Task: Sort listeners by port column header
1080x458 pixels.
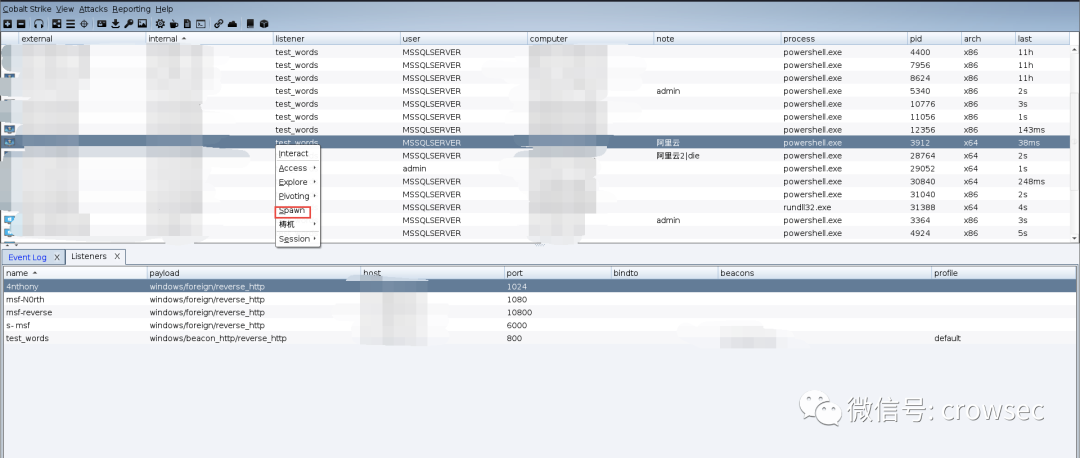Action: pyautogui.click(x=557, y=273)
